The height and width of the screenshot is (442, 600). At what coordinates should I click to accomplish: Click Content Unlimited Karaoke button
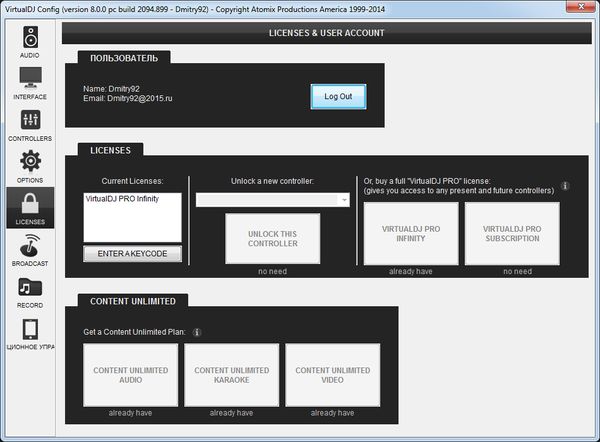click(232, 375)
